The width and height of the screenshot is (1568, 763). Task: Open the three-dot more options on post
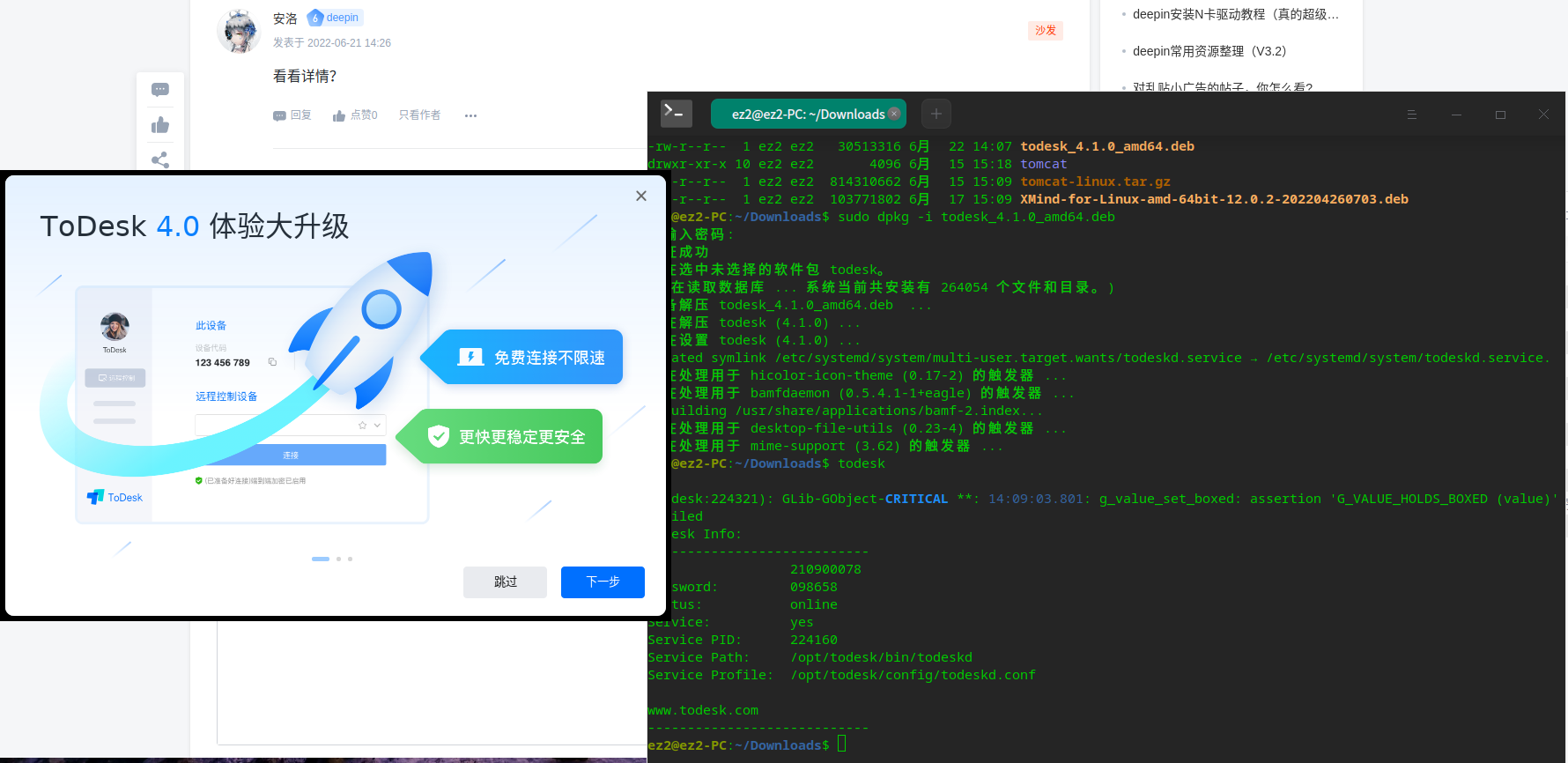tap(470, 115)
